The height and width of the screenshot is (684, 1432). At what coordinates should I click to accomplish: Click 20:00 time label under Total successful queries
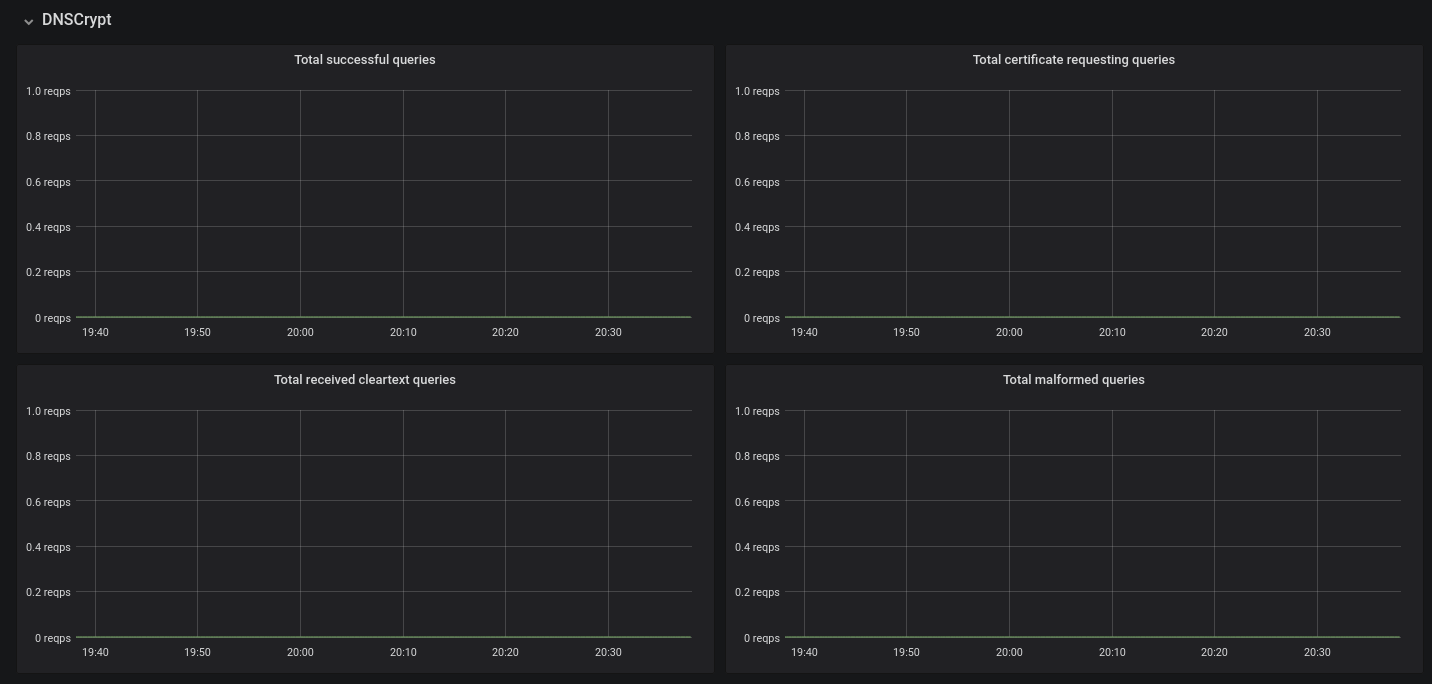pos(300,333)
